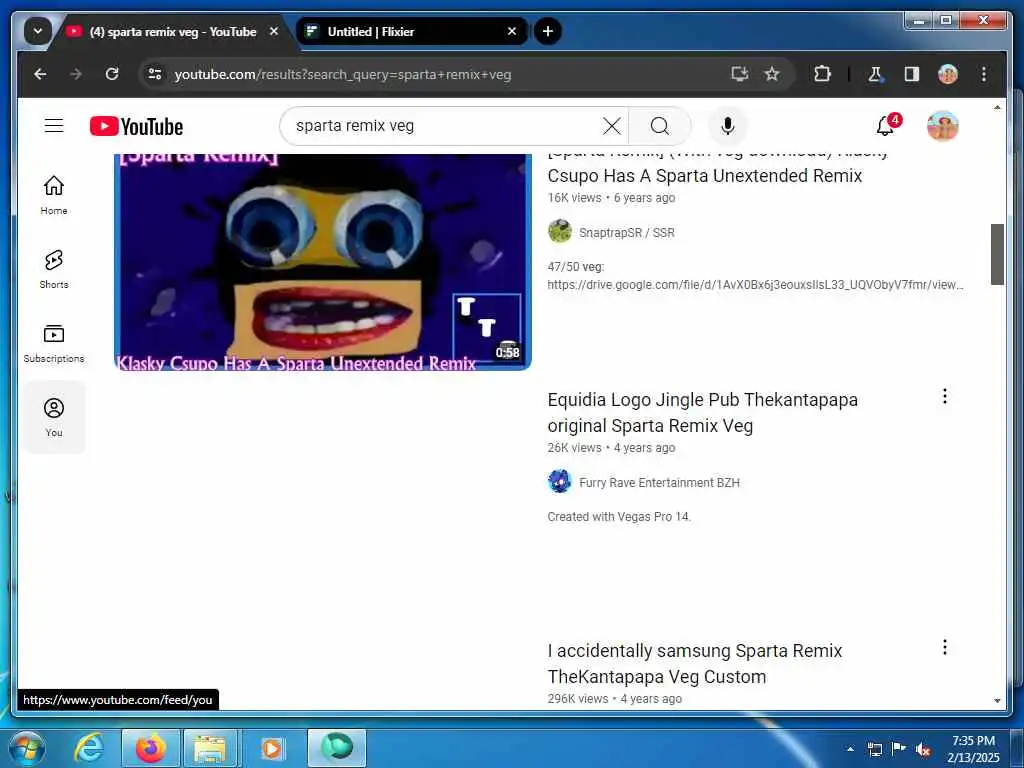Open Furry Rave Entertainment BZH channel
This screenshot has width=1024, height=768.
[659, 483]
